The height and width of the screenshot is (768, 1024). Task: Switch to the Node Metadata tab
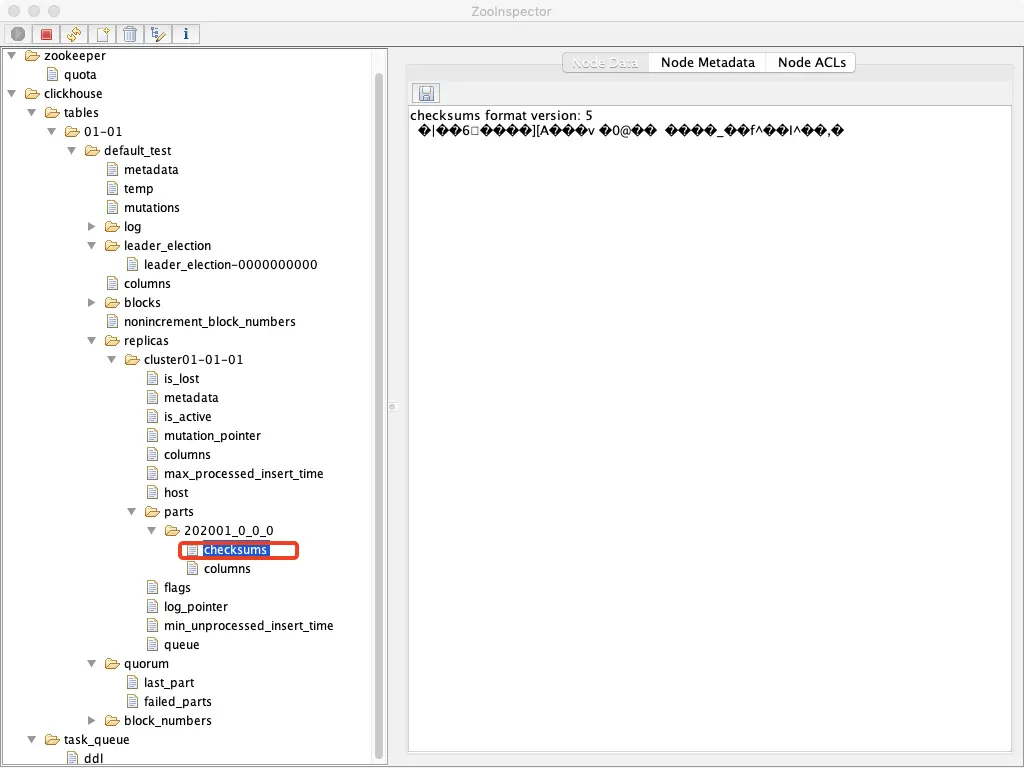(707, 63)
